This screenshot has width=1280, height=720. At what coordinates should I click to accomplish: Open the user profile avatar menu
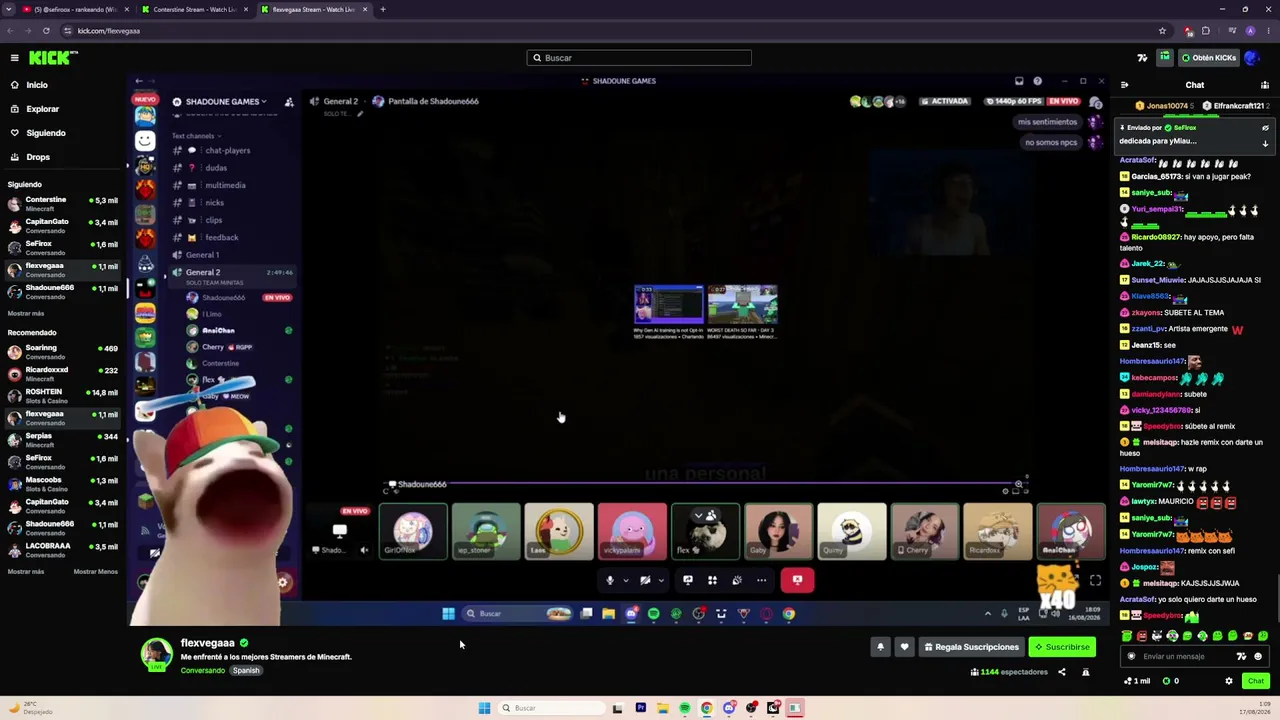pos(1251,58)
